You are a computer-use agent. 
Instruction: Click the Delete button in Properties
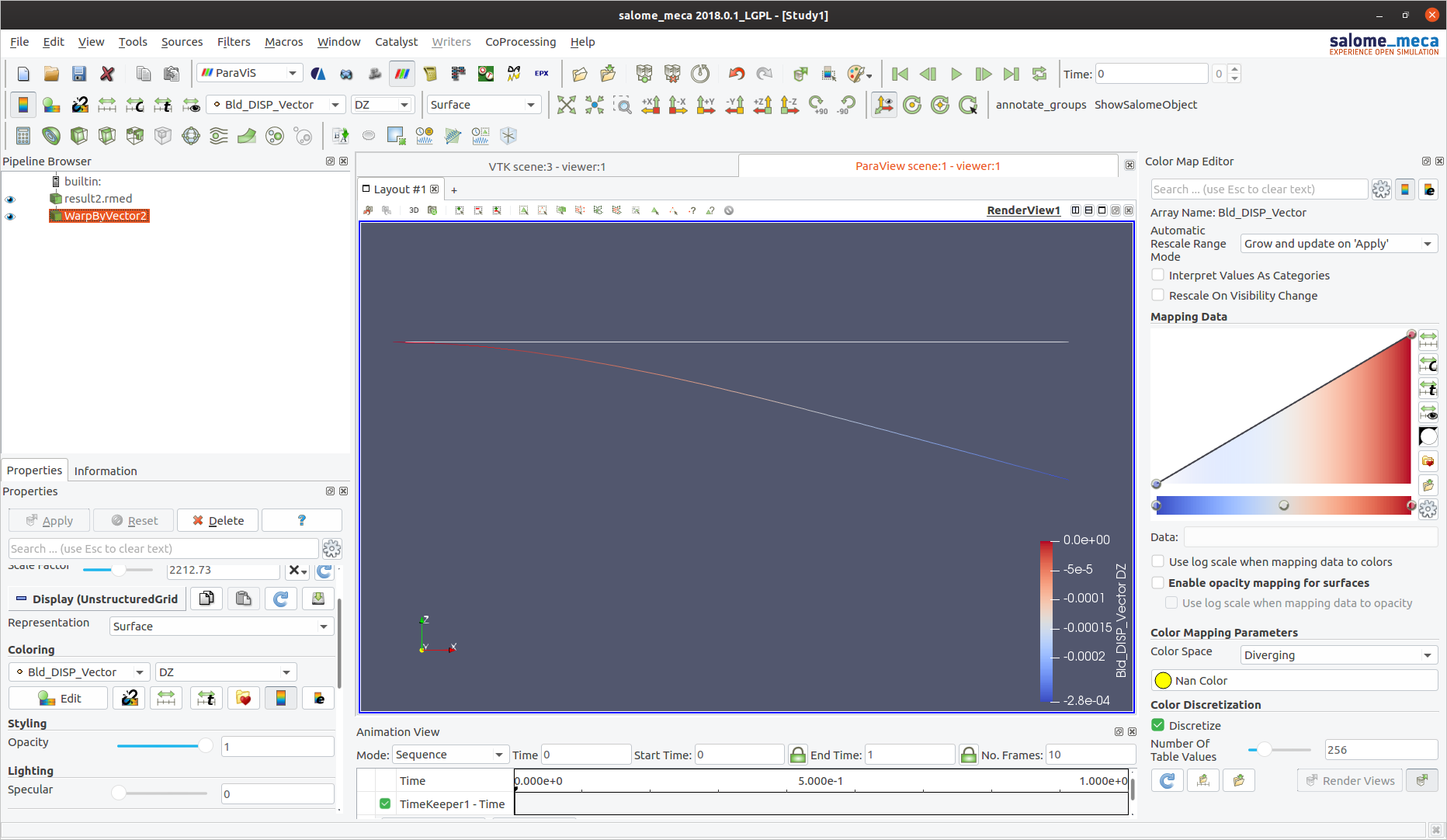pos(218,520)
